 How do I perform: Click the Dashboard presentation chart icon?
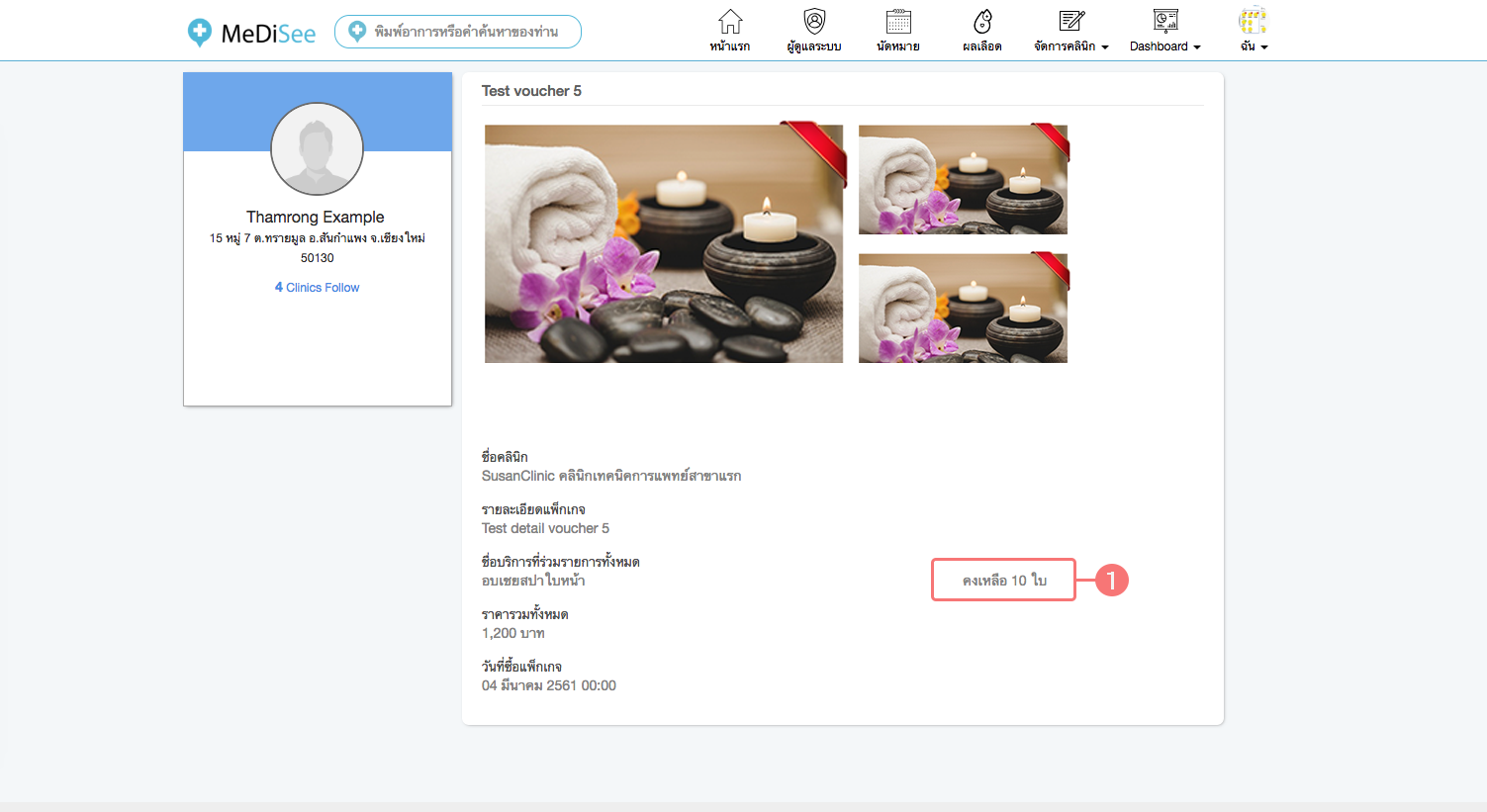click(1165, 22)
